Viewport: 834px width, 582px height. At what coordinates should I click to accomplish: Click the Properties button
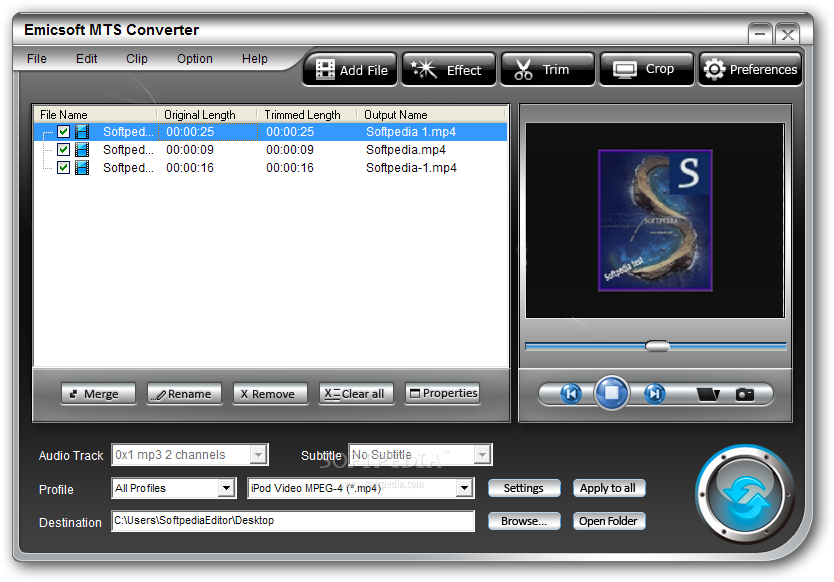pyautogui.click(x=443, y=394)
